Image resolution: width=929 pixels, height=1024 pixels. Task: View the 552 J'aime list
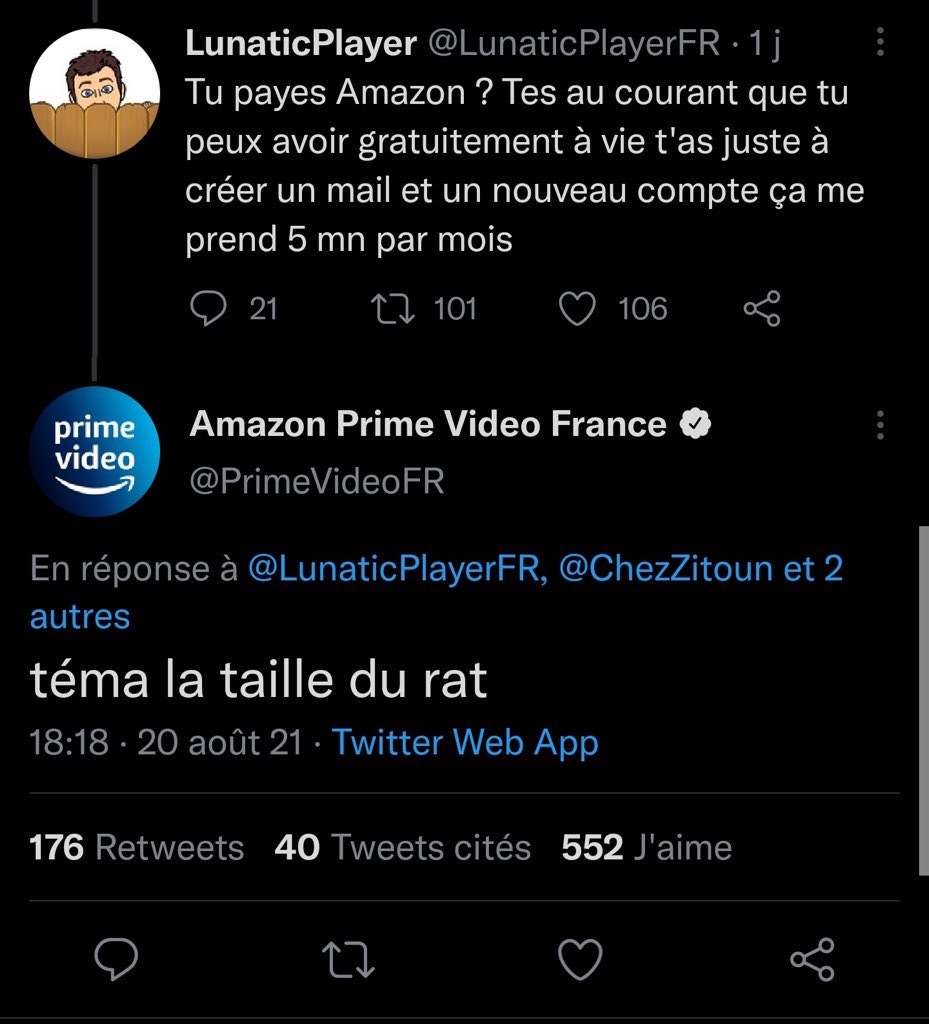coord(646,848)
